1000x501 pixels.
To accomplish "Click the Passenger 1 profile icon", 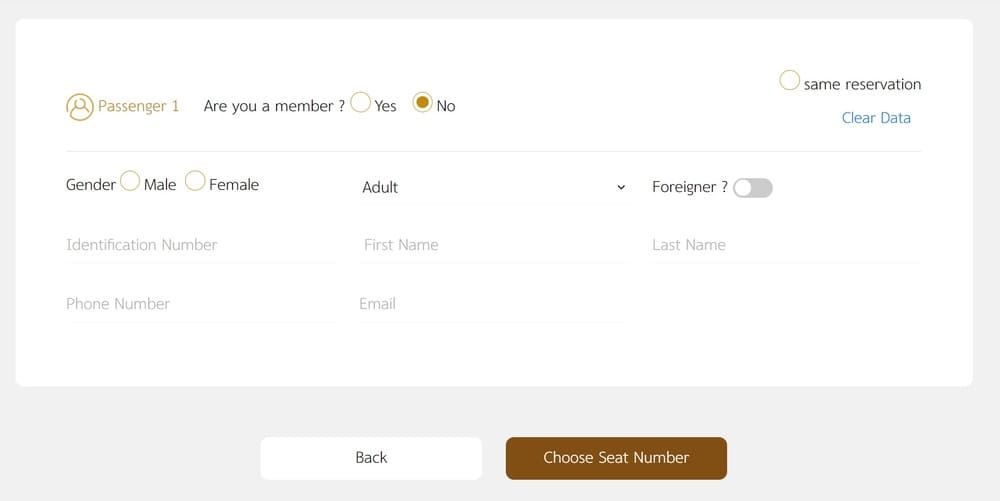I will pyautogui.click(x=80, y=107).
